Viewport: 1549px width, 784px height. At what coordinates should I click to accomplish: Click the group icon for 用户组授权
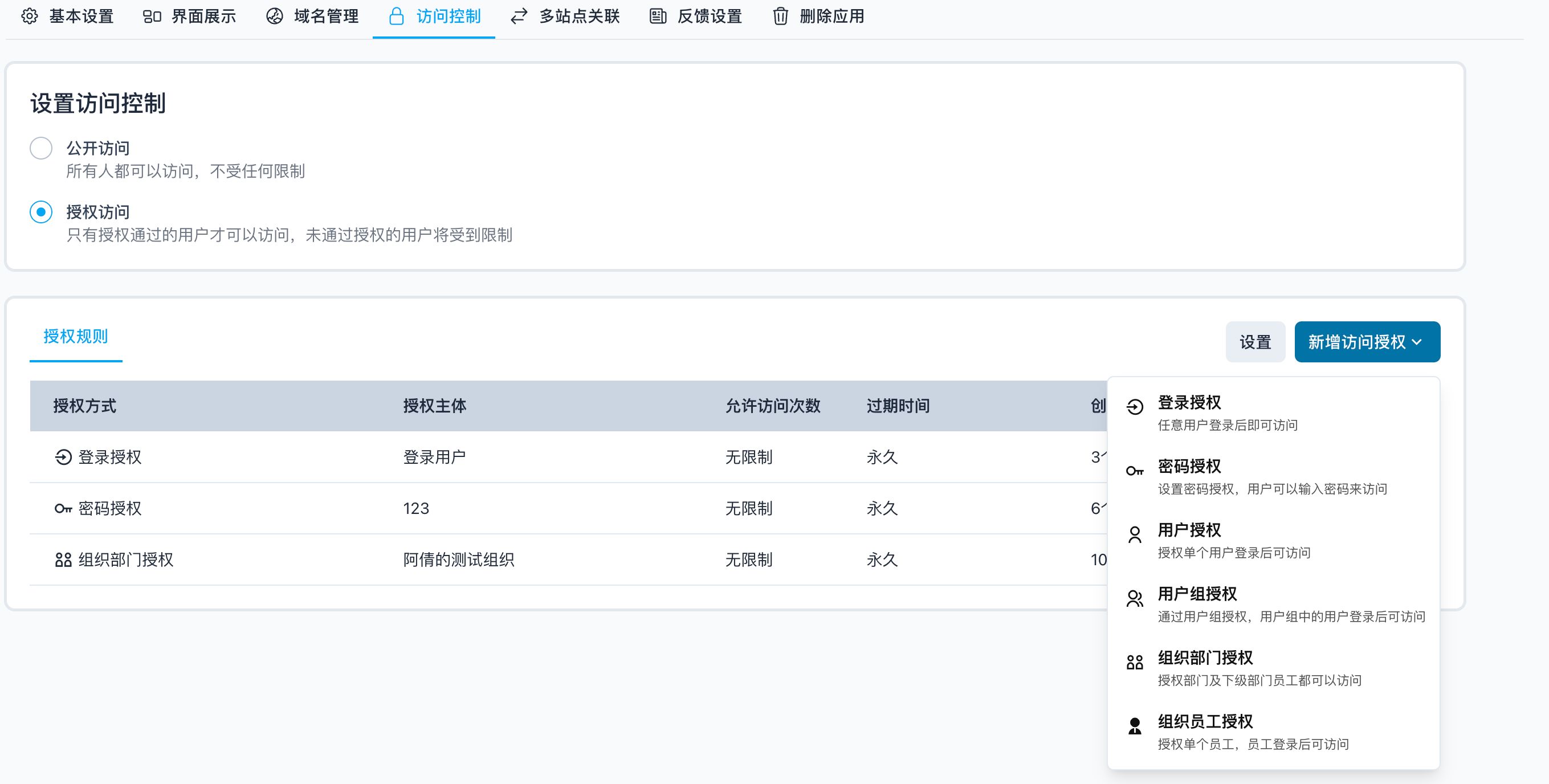tap(1135, 598)
